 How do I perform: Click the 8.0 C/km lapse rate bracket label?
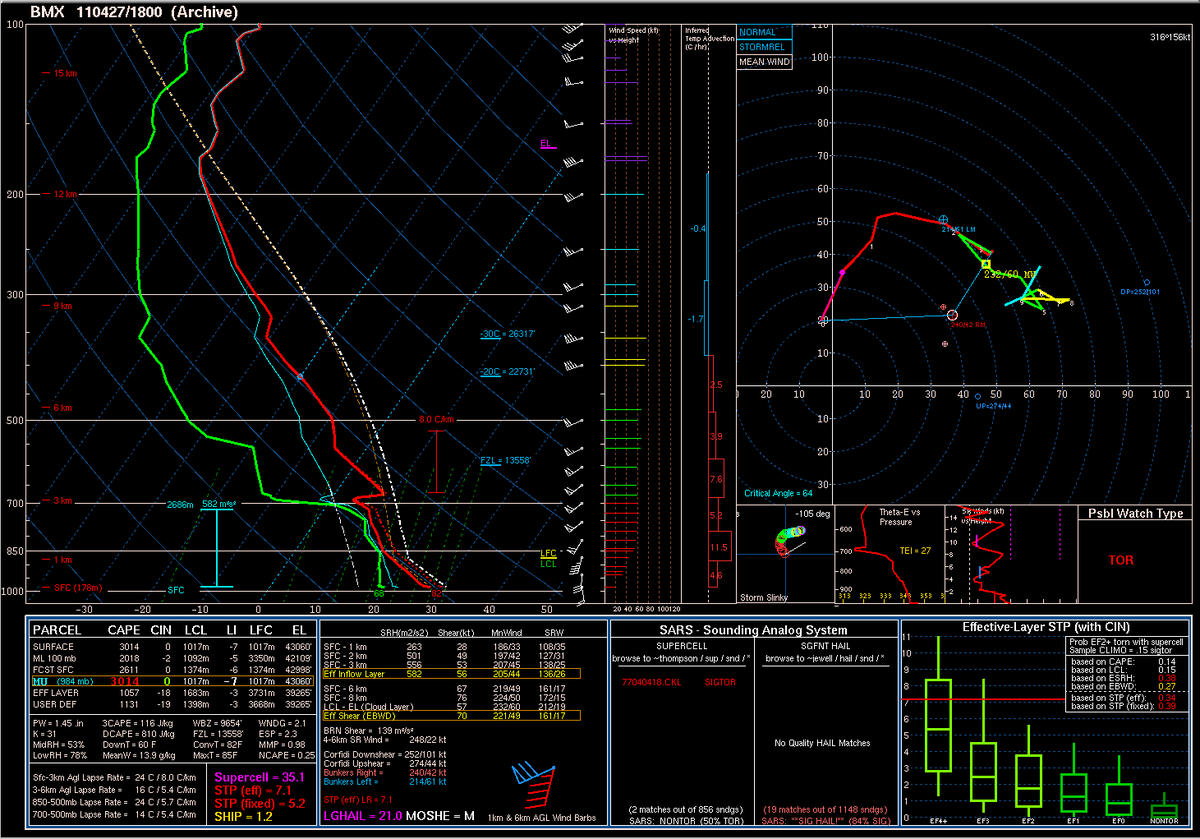(436, 420)
